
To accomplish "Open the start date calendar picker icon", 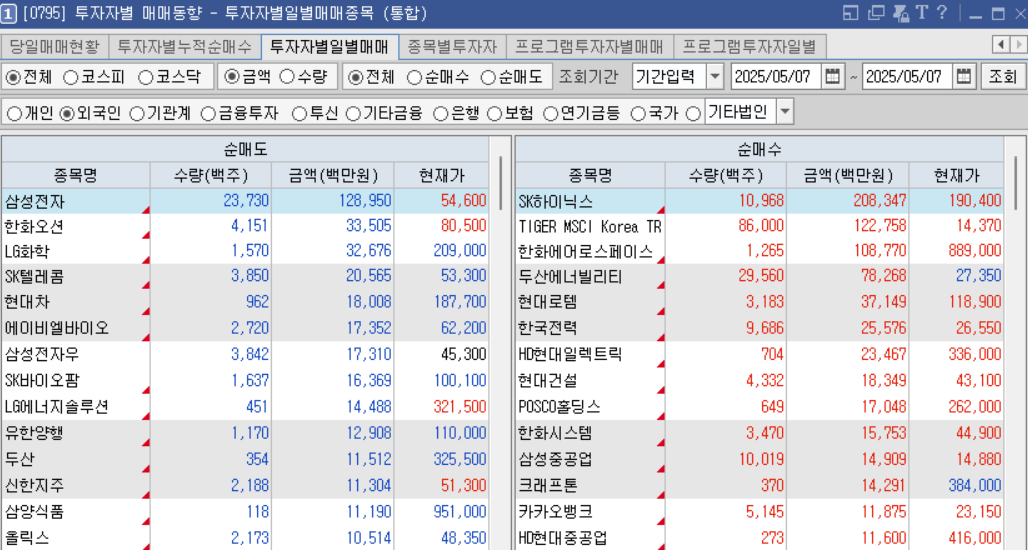I will [x=832, y=76].
